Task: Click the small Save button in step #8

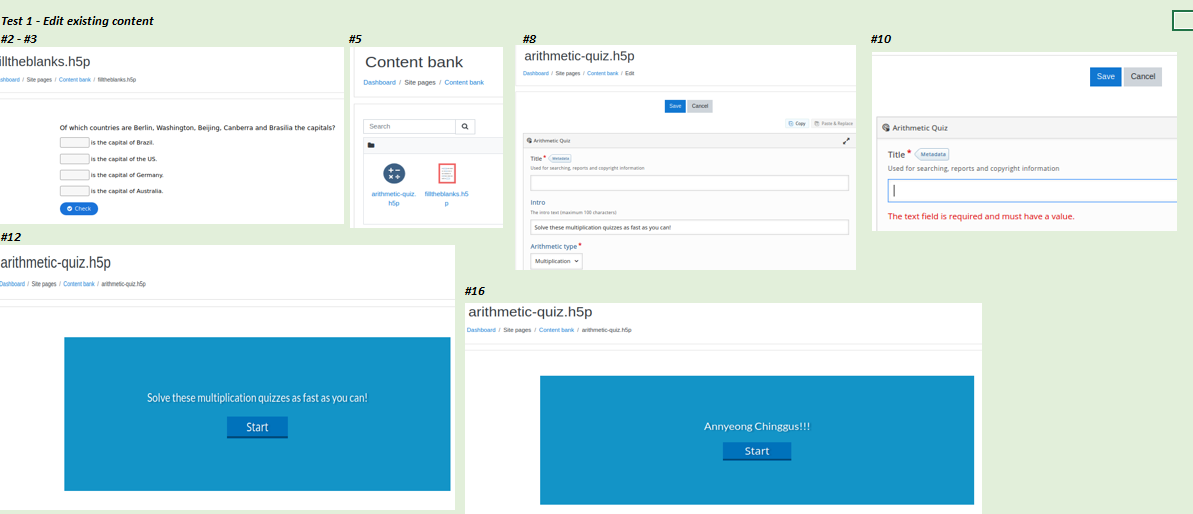Action: point(675,106)
